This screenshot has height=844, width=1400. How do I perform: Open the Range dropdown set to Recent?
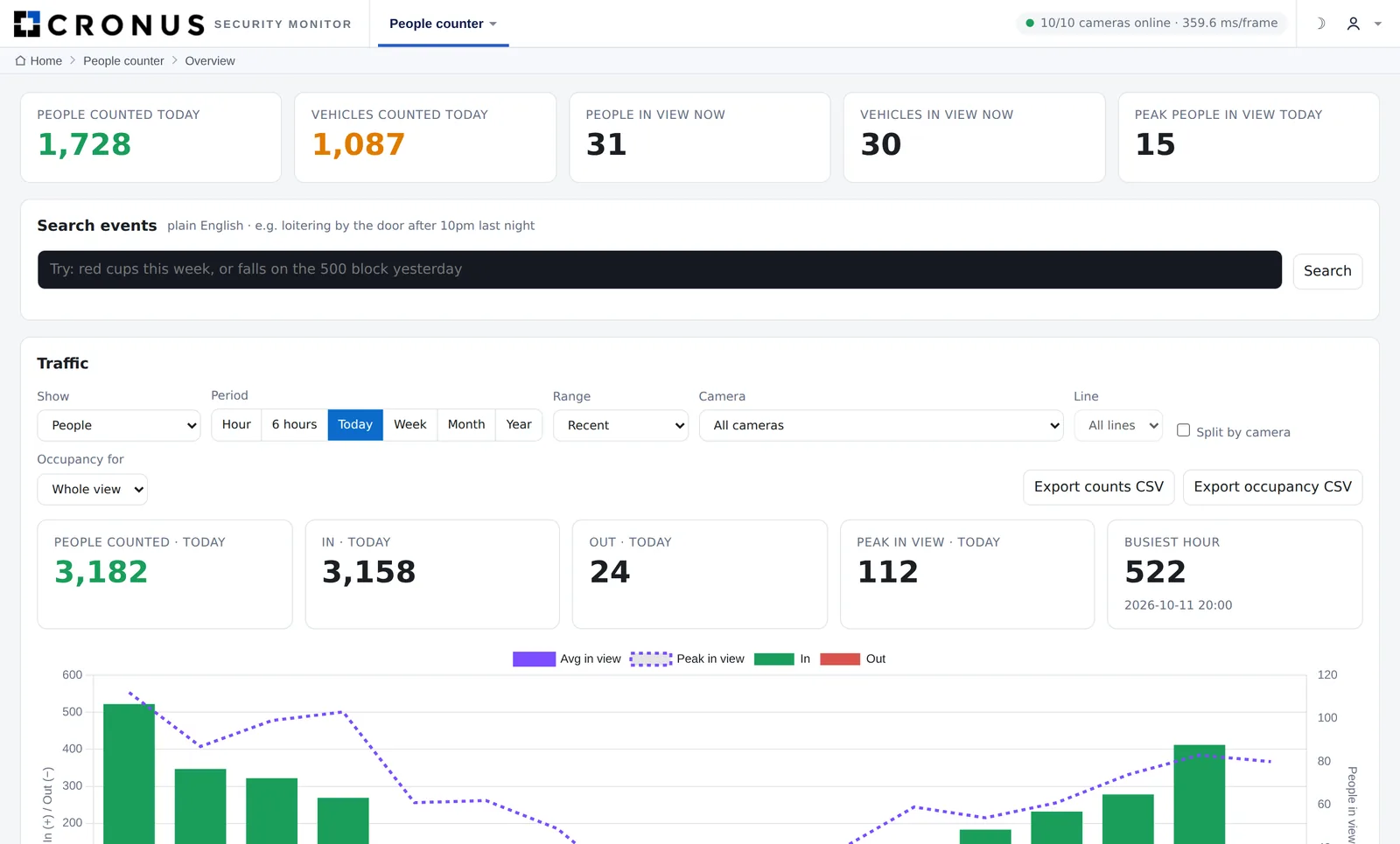(620, 425)
